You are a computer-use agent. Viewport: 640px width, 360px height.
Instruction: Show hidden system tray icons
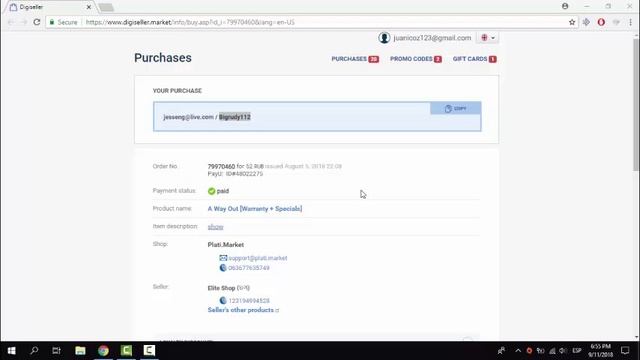pos(518,351)
